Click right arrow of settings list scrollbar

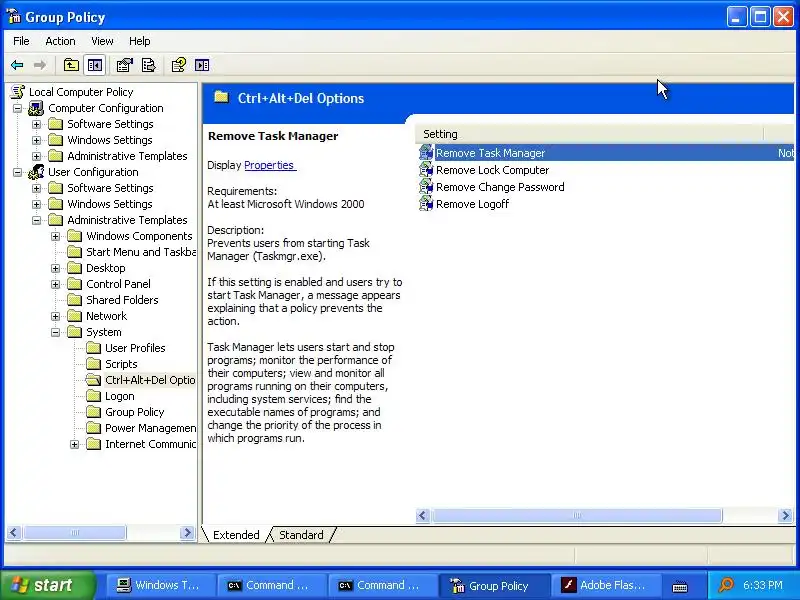785,515
